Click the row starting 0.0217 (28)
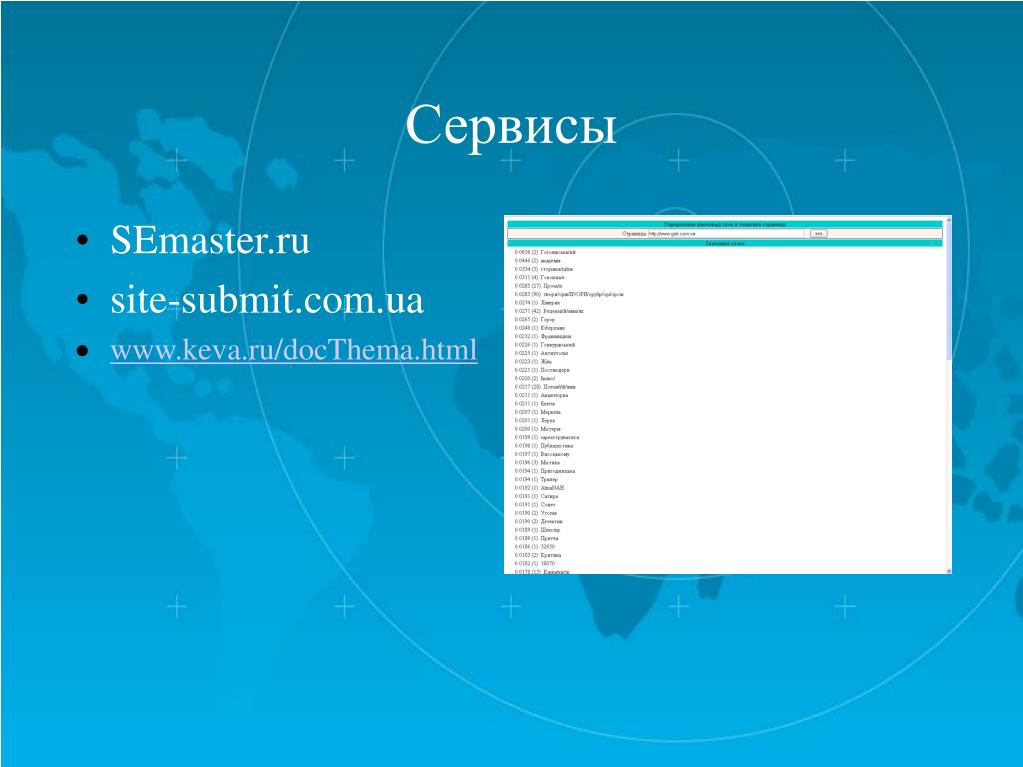This screenshot has height=767, width=1023. [x=545, y=387]
